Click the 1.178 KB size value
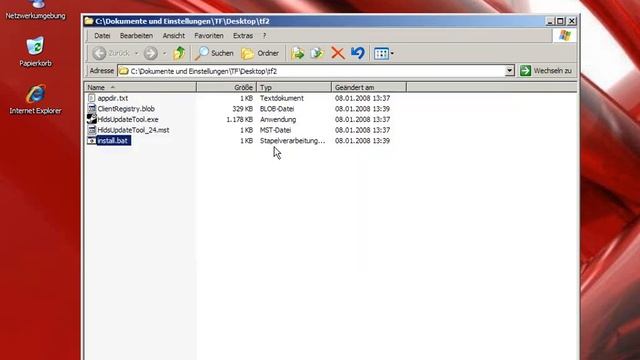The image size is (640, 360). coord(240,120)
